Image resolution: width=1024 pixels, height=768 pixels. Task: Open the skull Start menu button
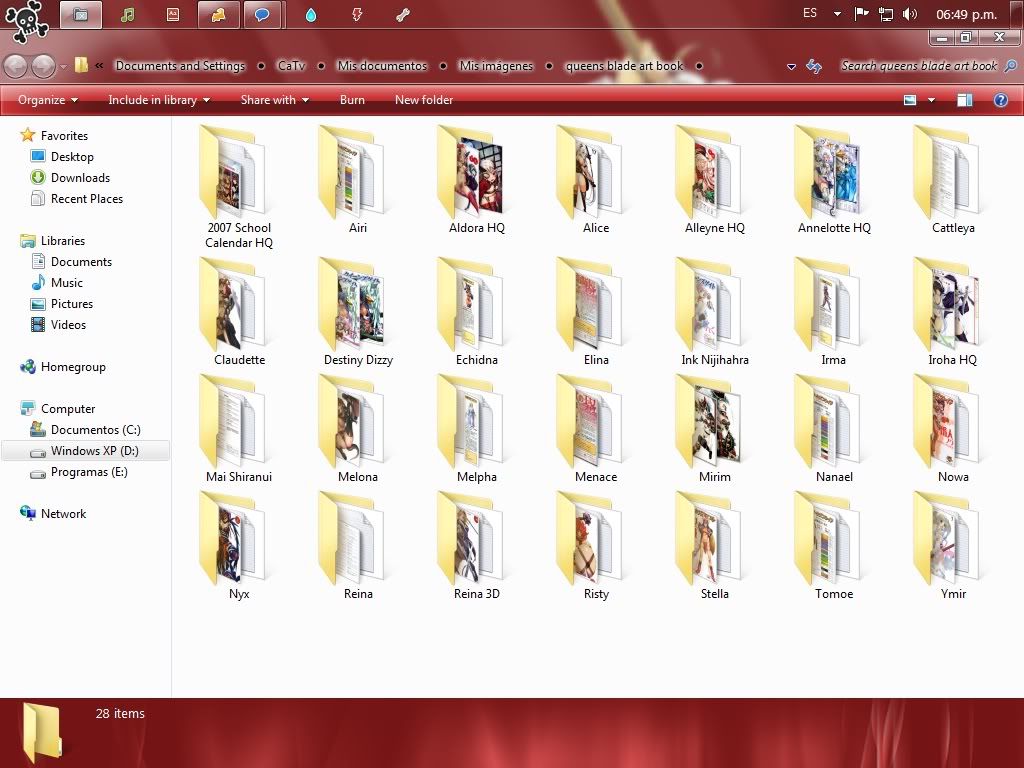point(26,21)
